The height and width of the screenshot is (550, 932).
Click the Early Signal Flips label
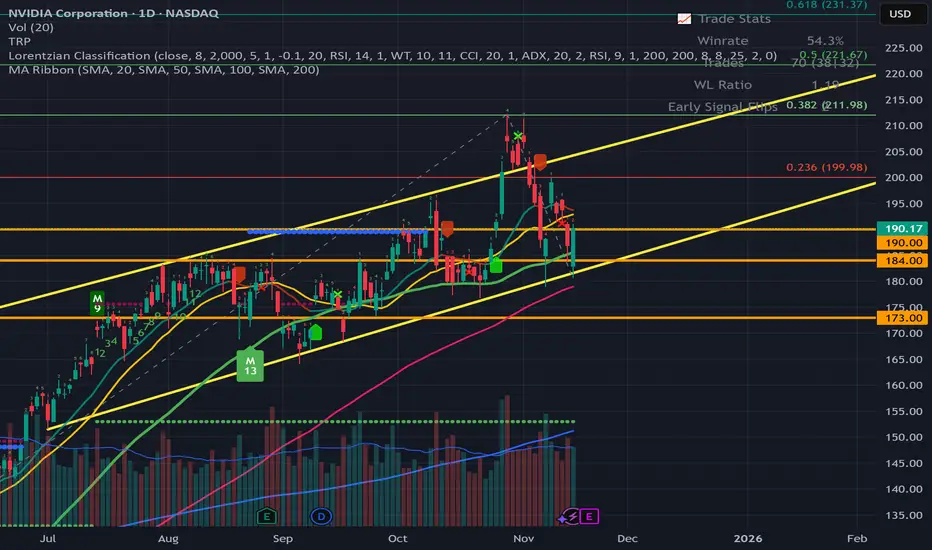click(722, 107)
